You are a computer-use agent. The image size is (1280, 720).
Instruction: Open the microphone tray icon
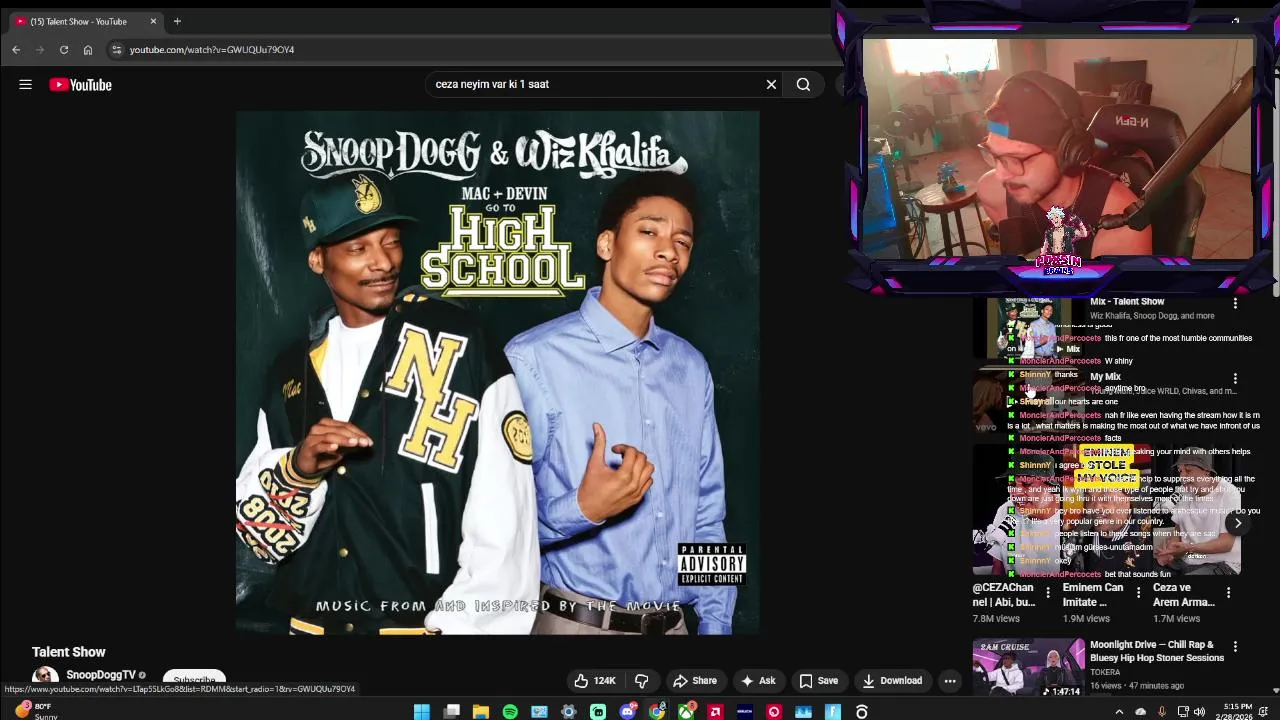[1161, 712]
